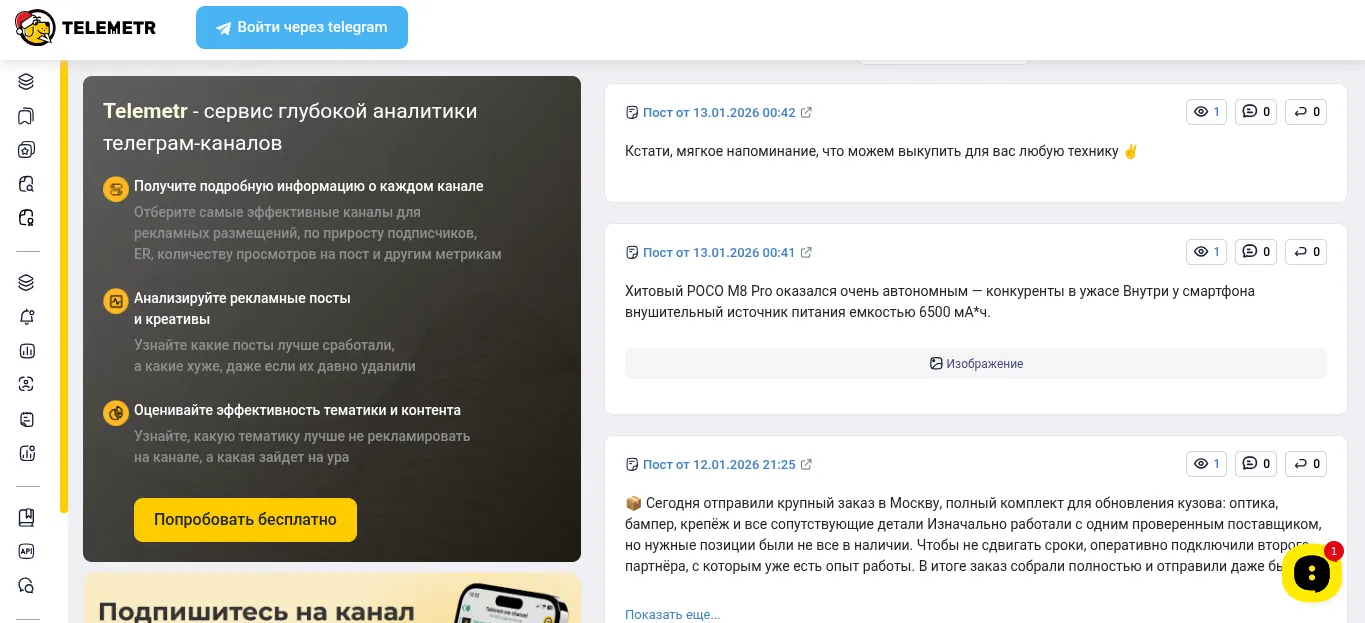Open the book guide sidebar icon
Screen dimensions: 1365x623
(x=27, y=518)
